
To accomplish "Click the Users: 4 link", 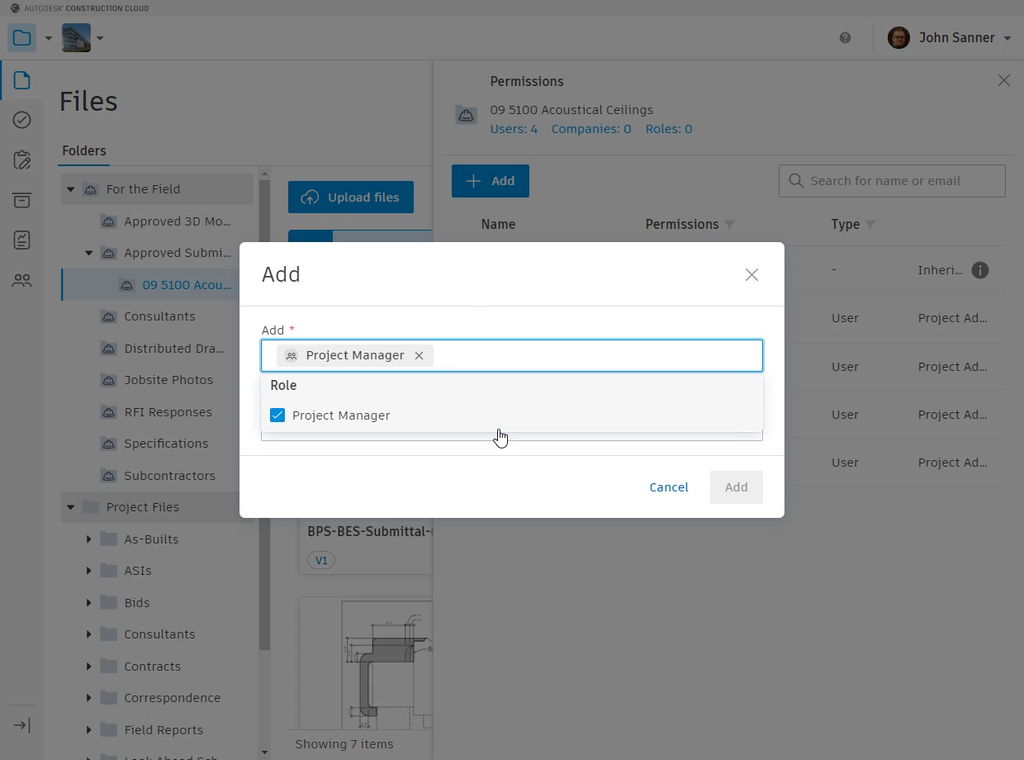I will tap(513, 129).
